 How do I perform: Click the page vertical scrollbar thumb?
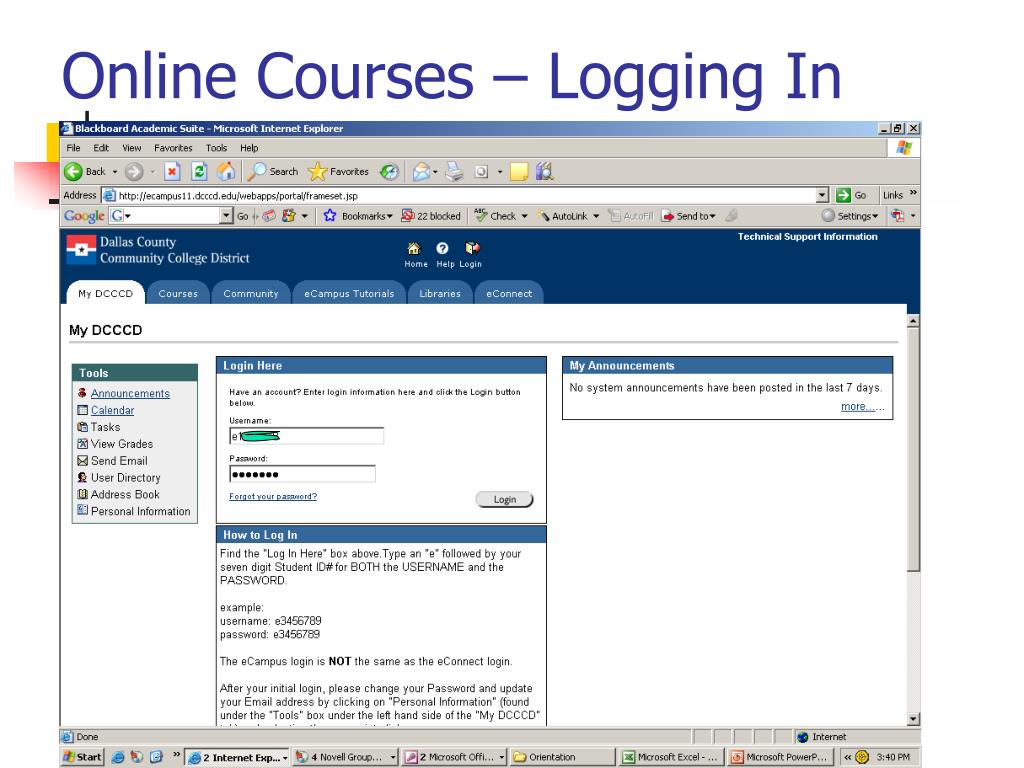pyautogui.click(x=914, y=450)
